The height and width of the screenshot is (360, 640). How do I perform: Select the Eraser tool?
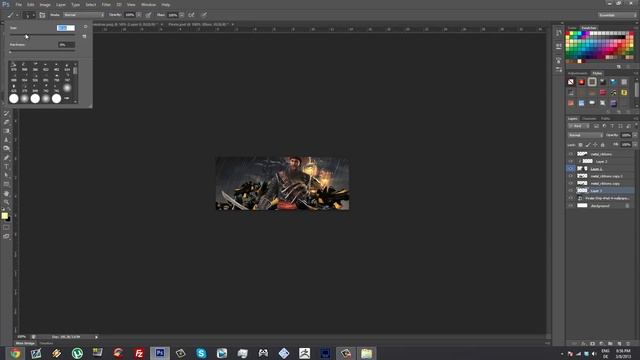point(7,122)
